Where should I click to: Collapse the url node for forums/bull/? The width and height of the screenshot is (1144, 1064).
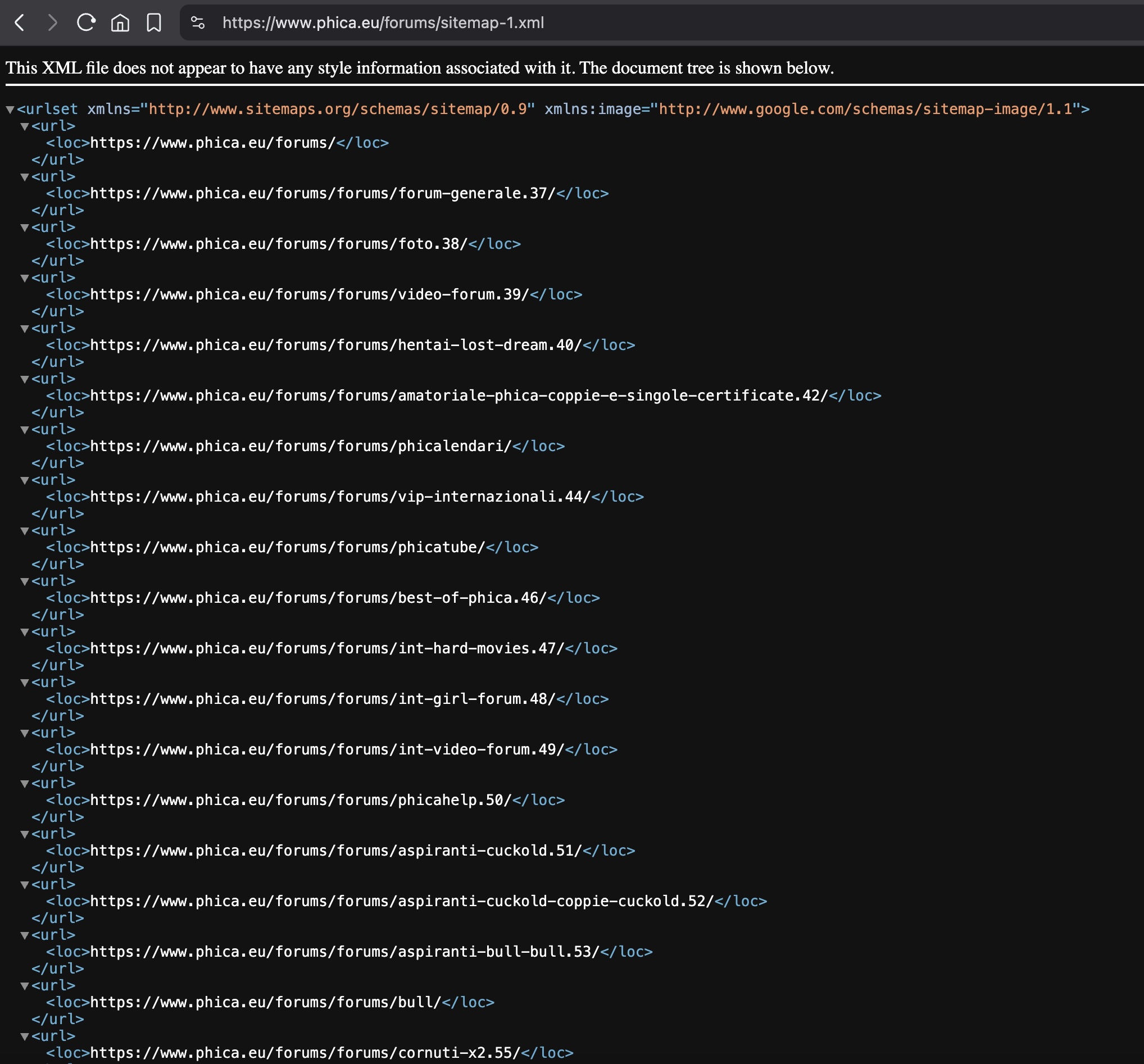pyautogui.click(x=25, y=986)
